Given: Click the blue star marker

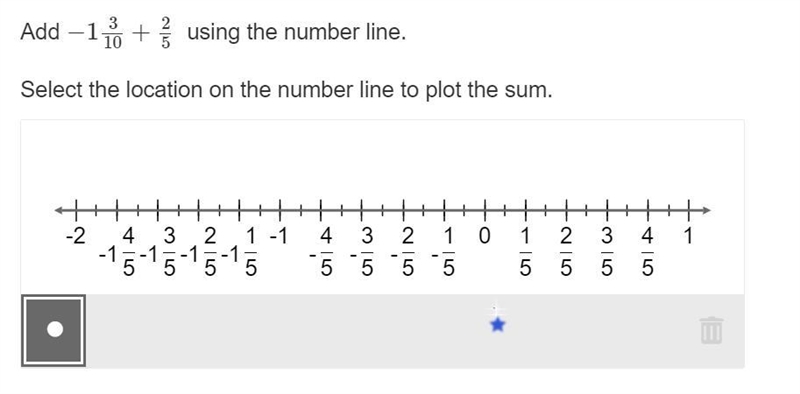Looking at the screenshot, I should [497, 325].
